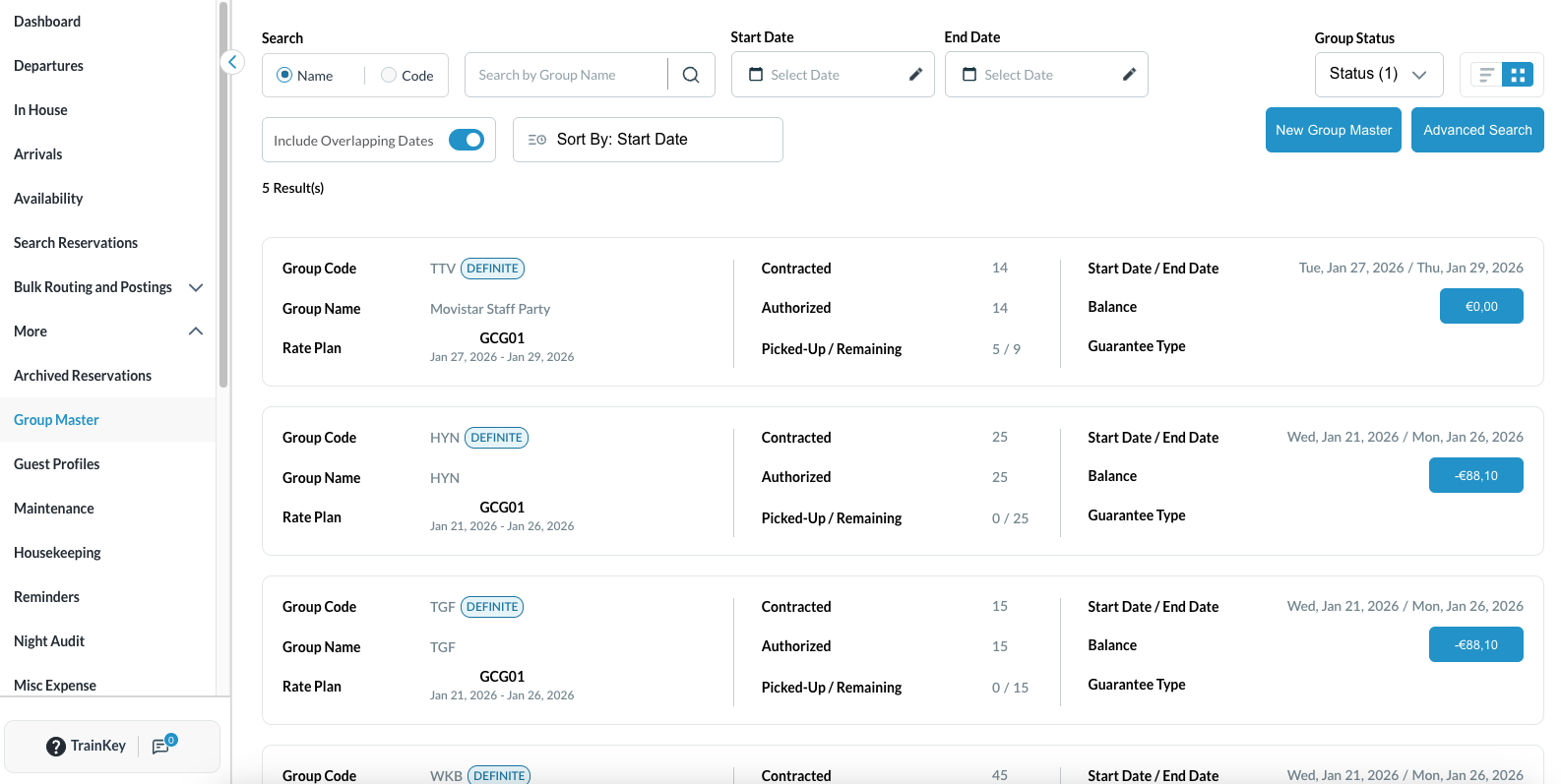Image resolution: width=1561 pixels, height=784 pixels.
Task: Expand Bulk Routing and Postings menu
Action: pyautogui.click(x=196, y=287)
